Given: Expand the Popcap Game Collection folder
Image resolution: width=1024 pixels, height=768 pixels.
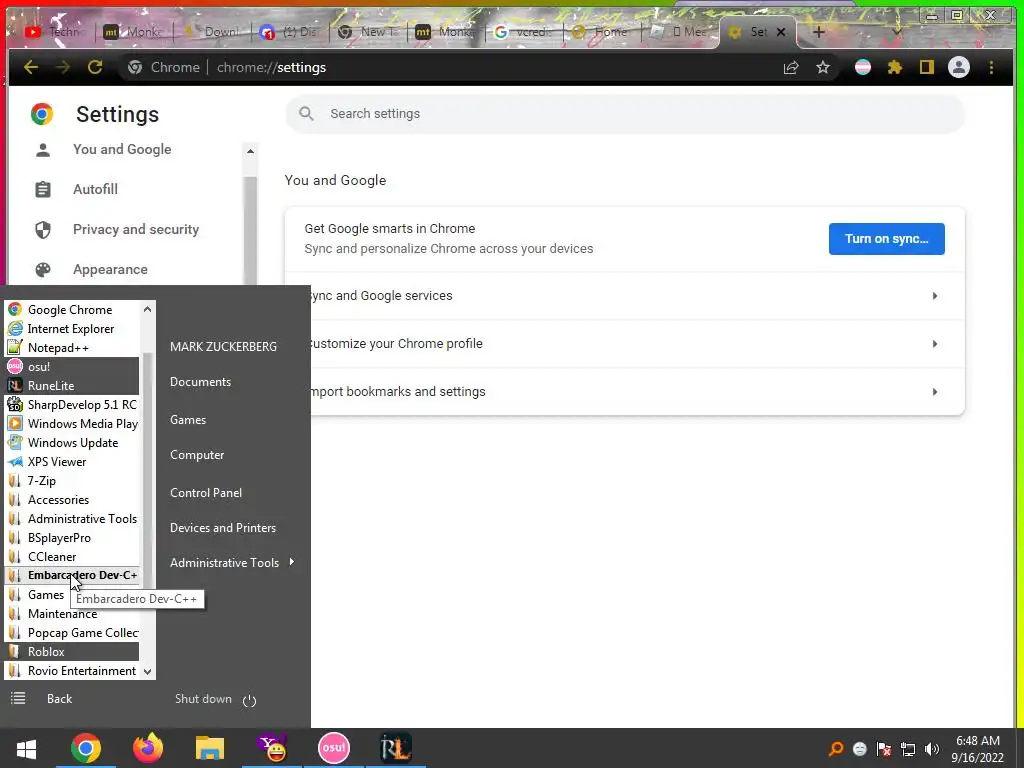Looking at the screenshot, I should point(72,632).
